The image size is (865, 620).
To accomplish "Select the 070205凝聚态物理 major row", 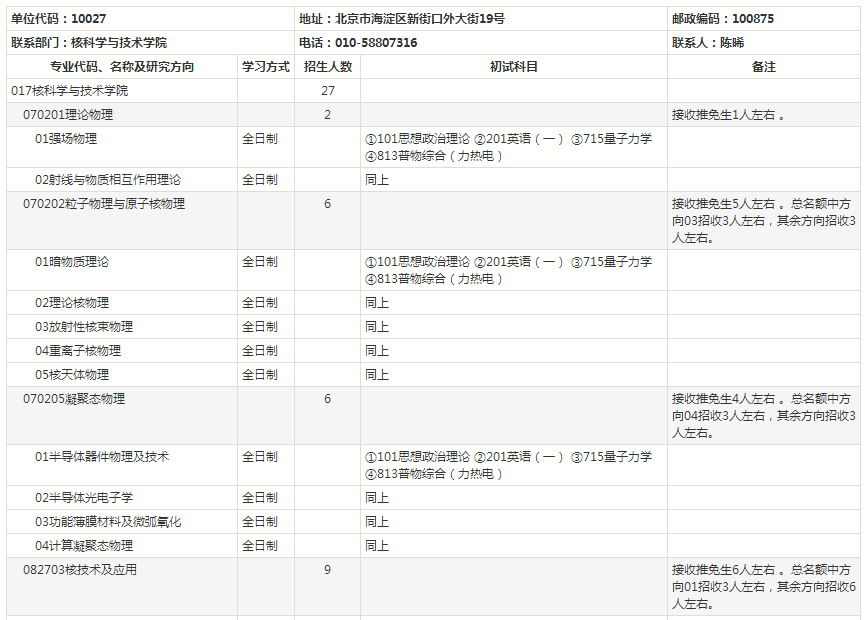I will coord(75,399).
